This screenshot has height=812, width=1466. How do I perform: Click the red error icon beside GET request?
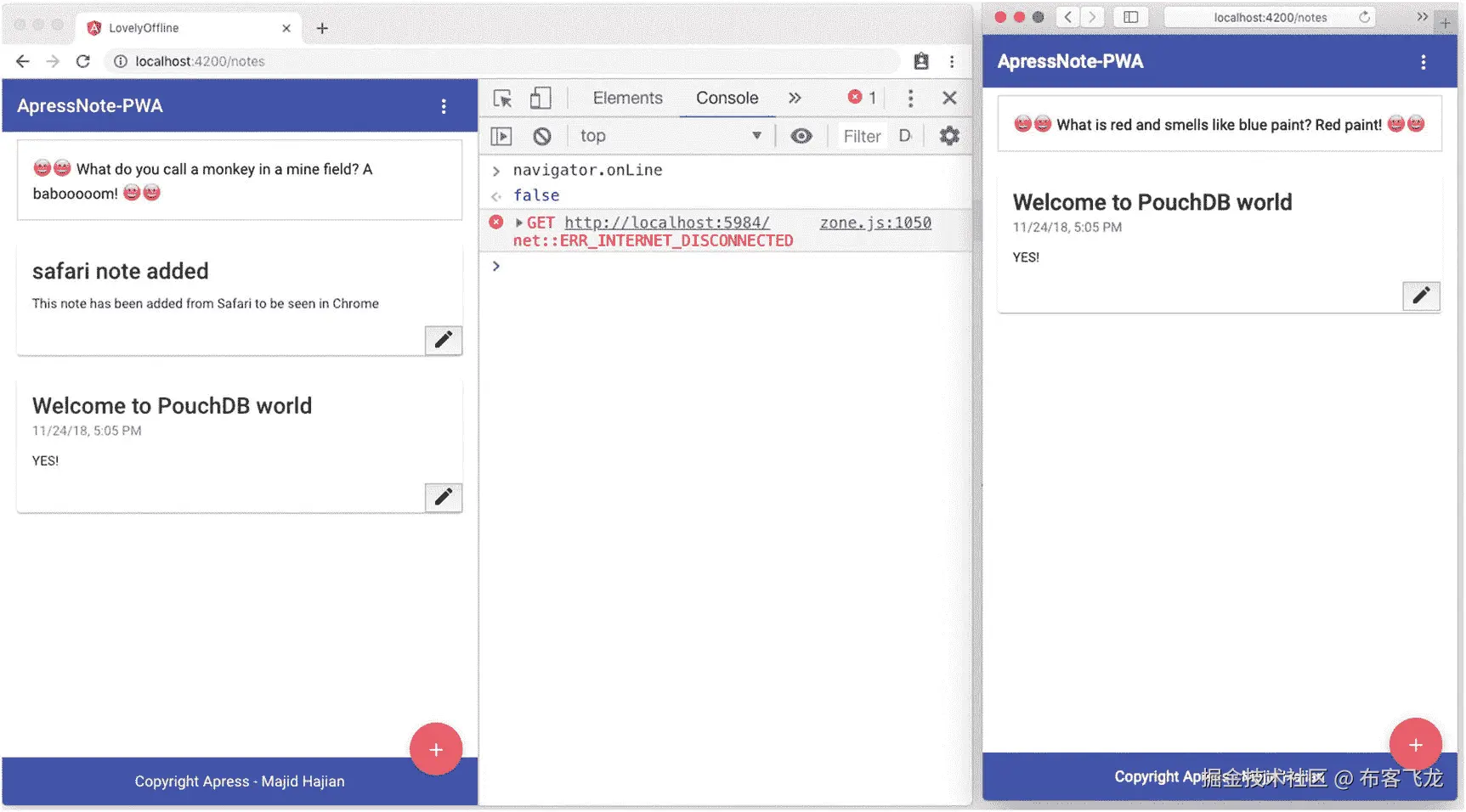tap(496, 223)
